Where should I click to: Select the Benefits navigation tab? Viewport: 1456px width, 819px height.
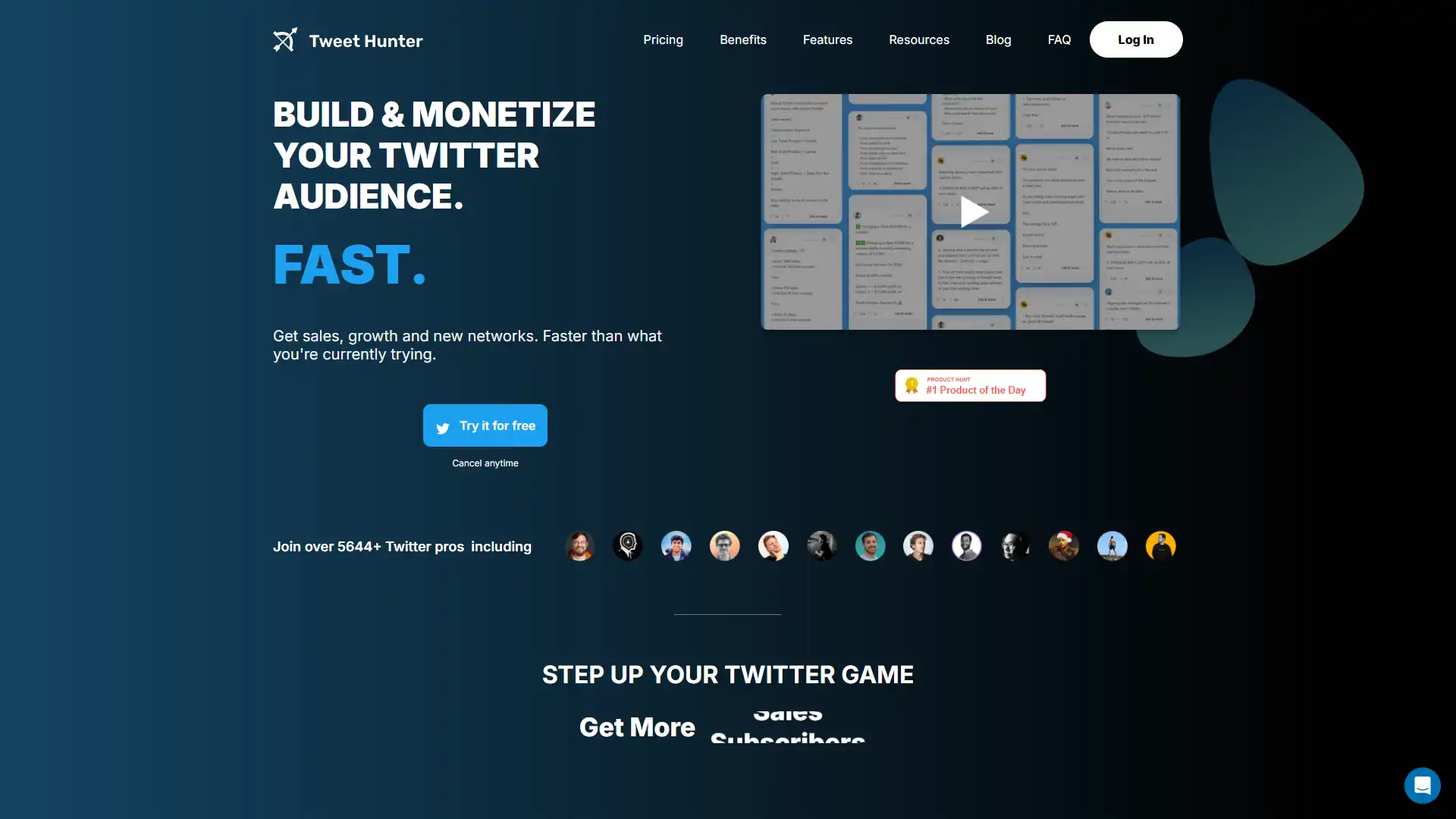click(743, 39)
